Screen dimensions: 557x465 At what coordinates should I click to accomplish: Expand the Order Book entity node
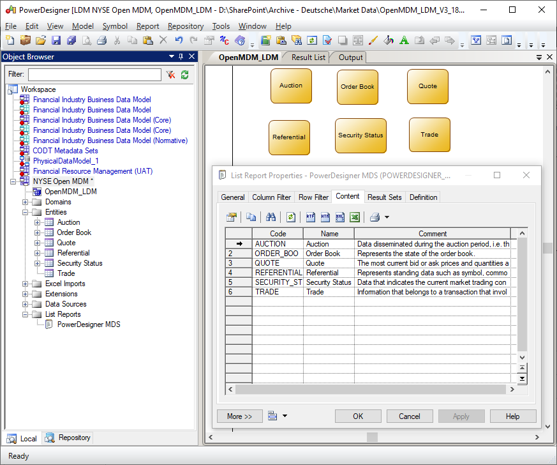tap(37, 233)
